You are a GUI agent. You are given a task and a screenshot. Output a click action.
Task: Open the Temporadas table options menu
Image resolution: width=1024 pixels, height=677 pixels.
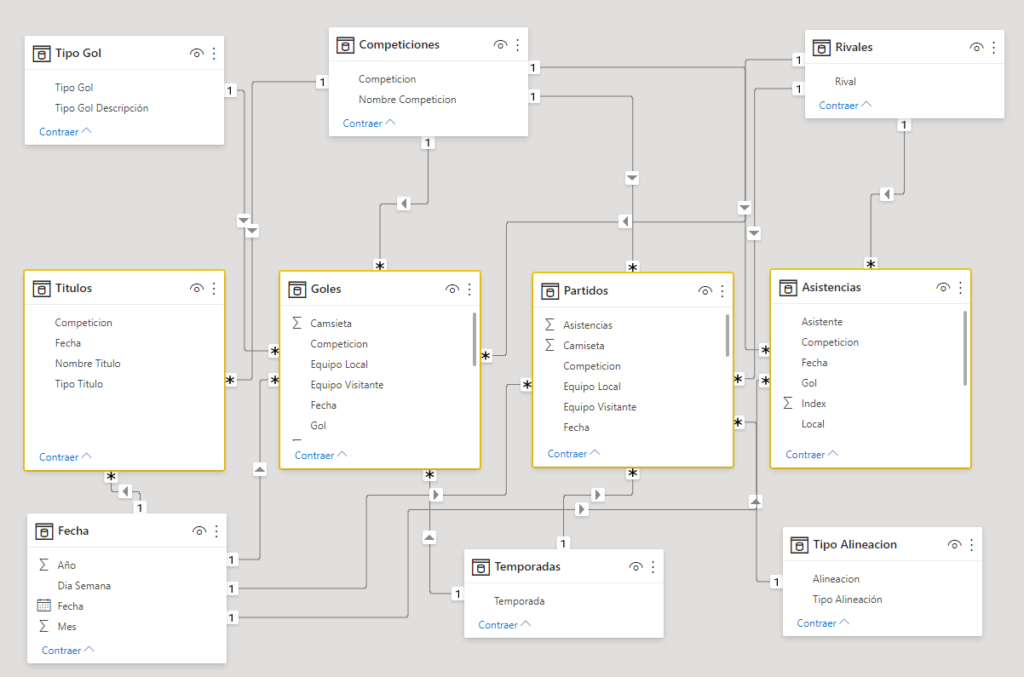[x=653, y=567]
